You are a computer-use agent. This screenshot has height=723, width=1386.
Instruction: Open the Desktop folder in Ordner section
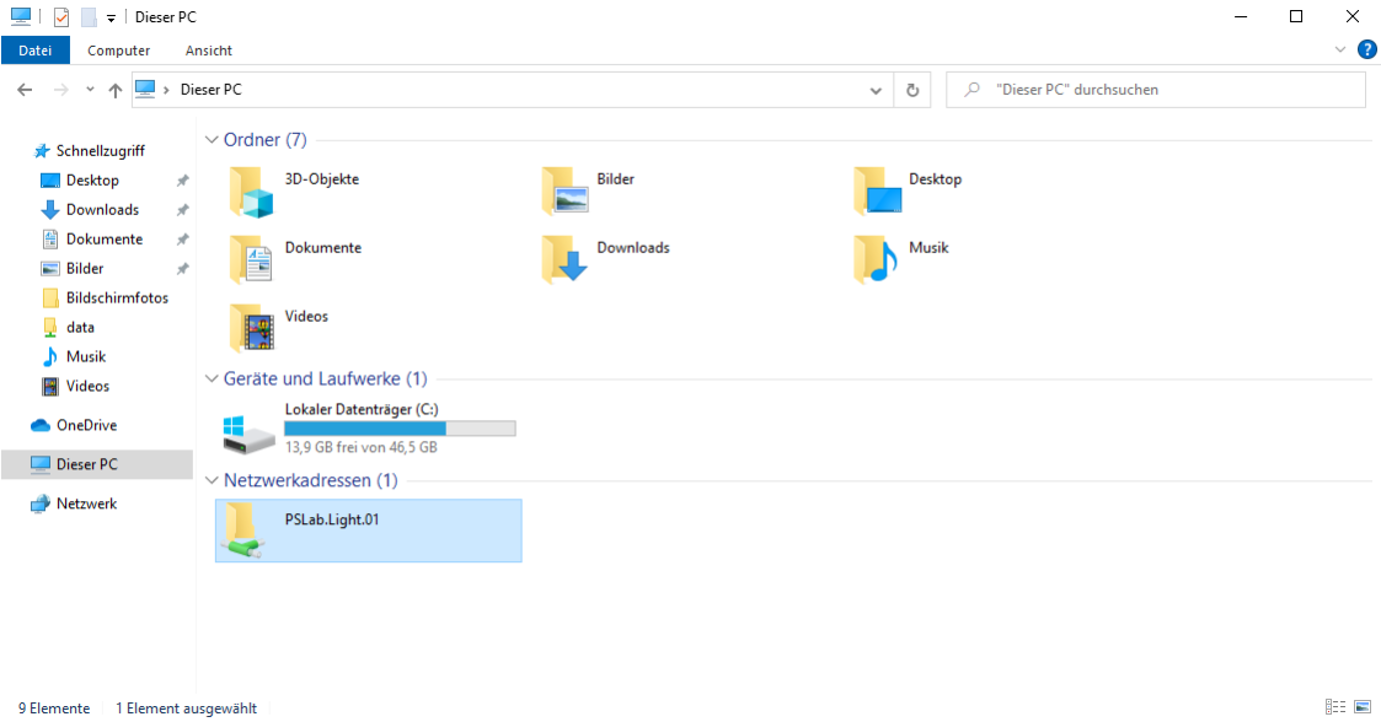[878, 191]
